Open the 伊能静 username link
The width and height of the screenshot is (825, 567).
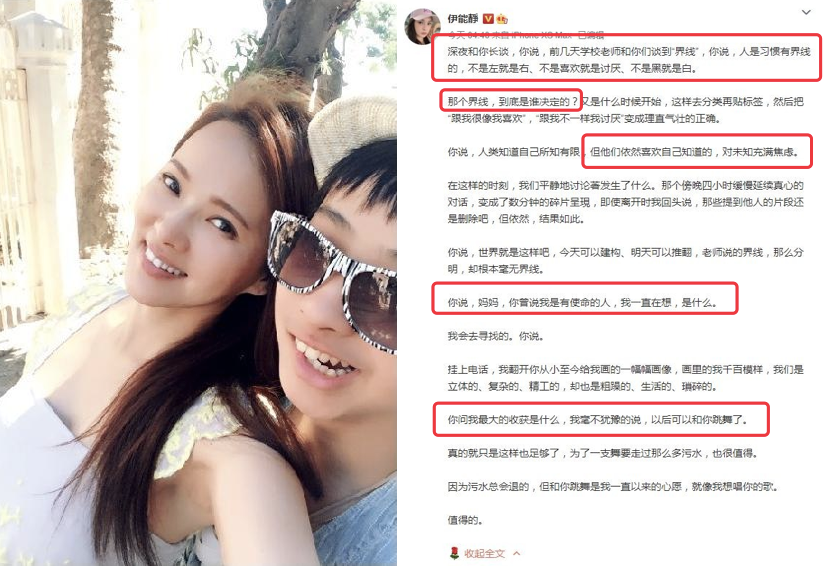462,19
